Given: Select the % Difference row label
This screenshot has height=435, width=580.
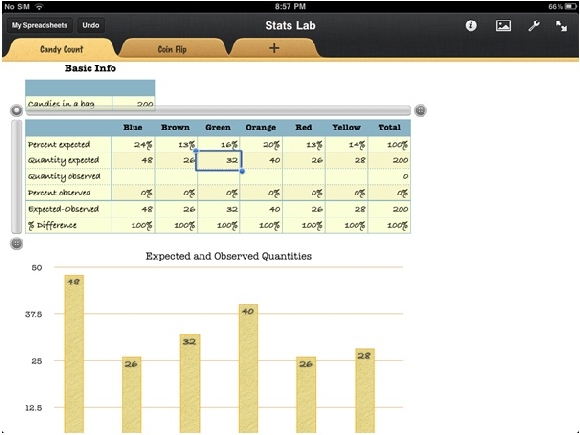Looking at the screenshot, I should click(68, 225).
